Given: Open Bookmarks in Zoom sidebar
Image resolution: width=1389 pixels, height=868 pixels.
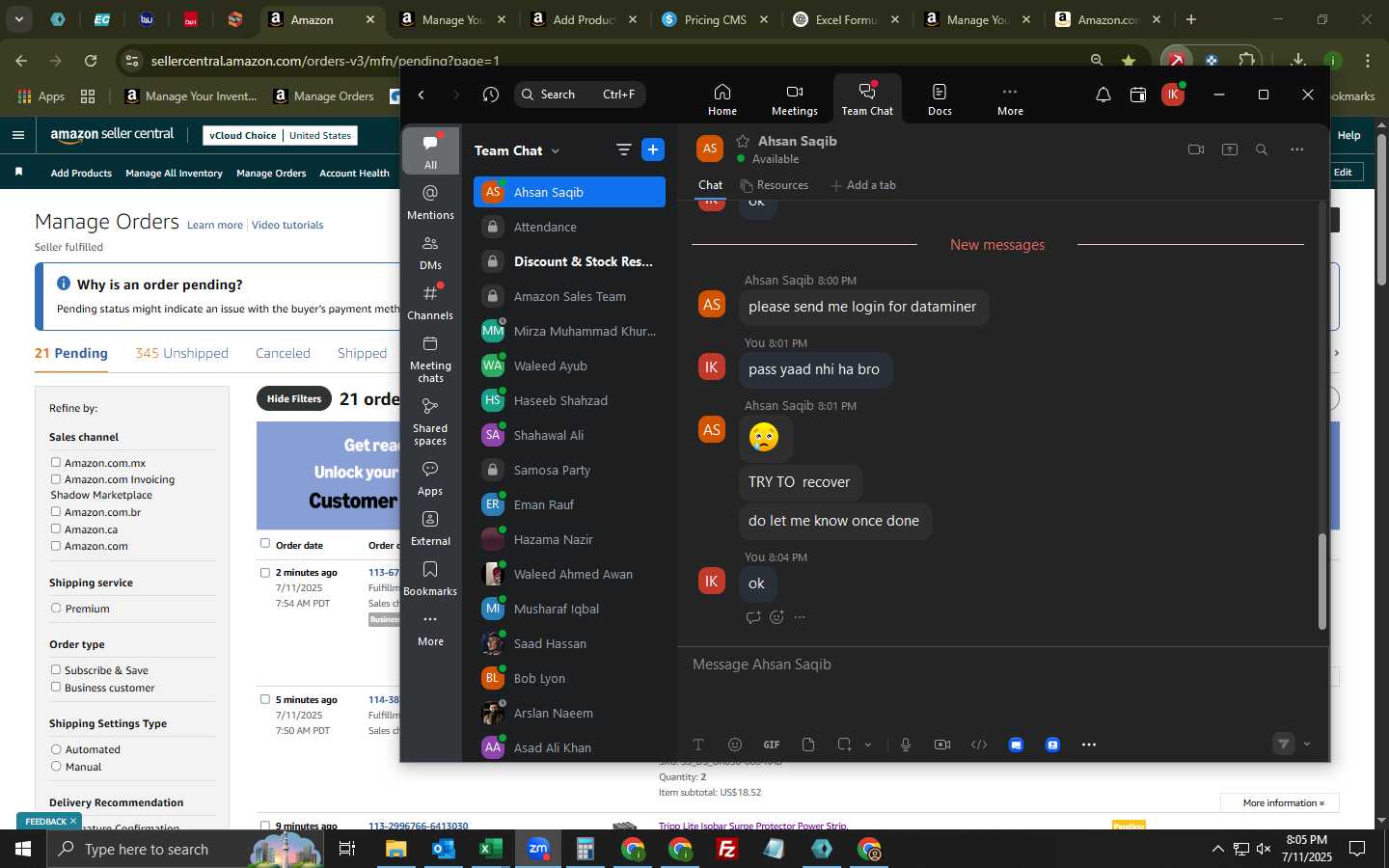Looking at the screenshot, I should [430, 579].
